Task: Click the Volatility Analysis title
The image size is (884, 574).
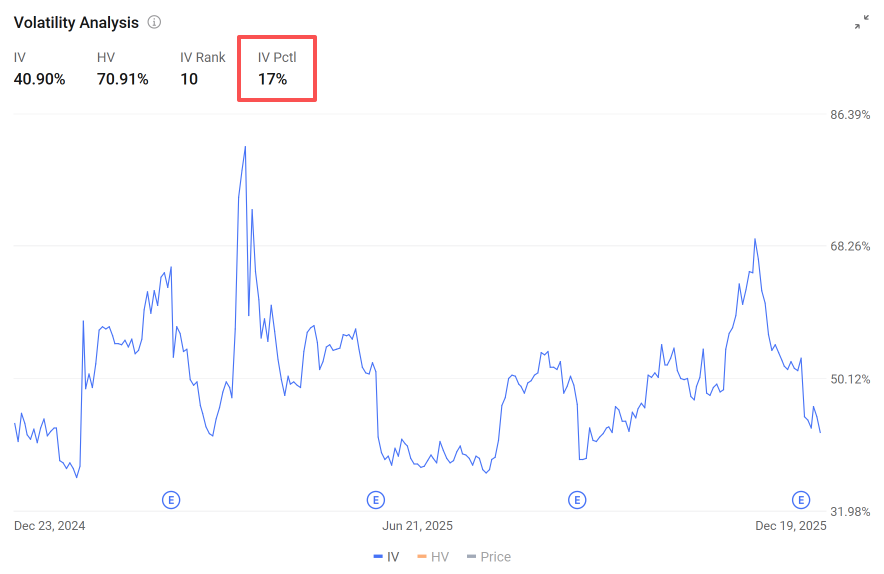Action: tap(76, 23)
